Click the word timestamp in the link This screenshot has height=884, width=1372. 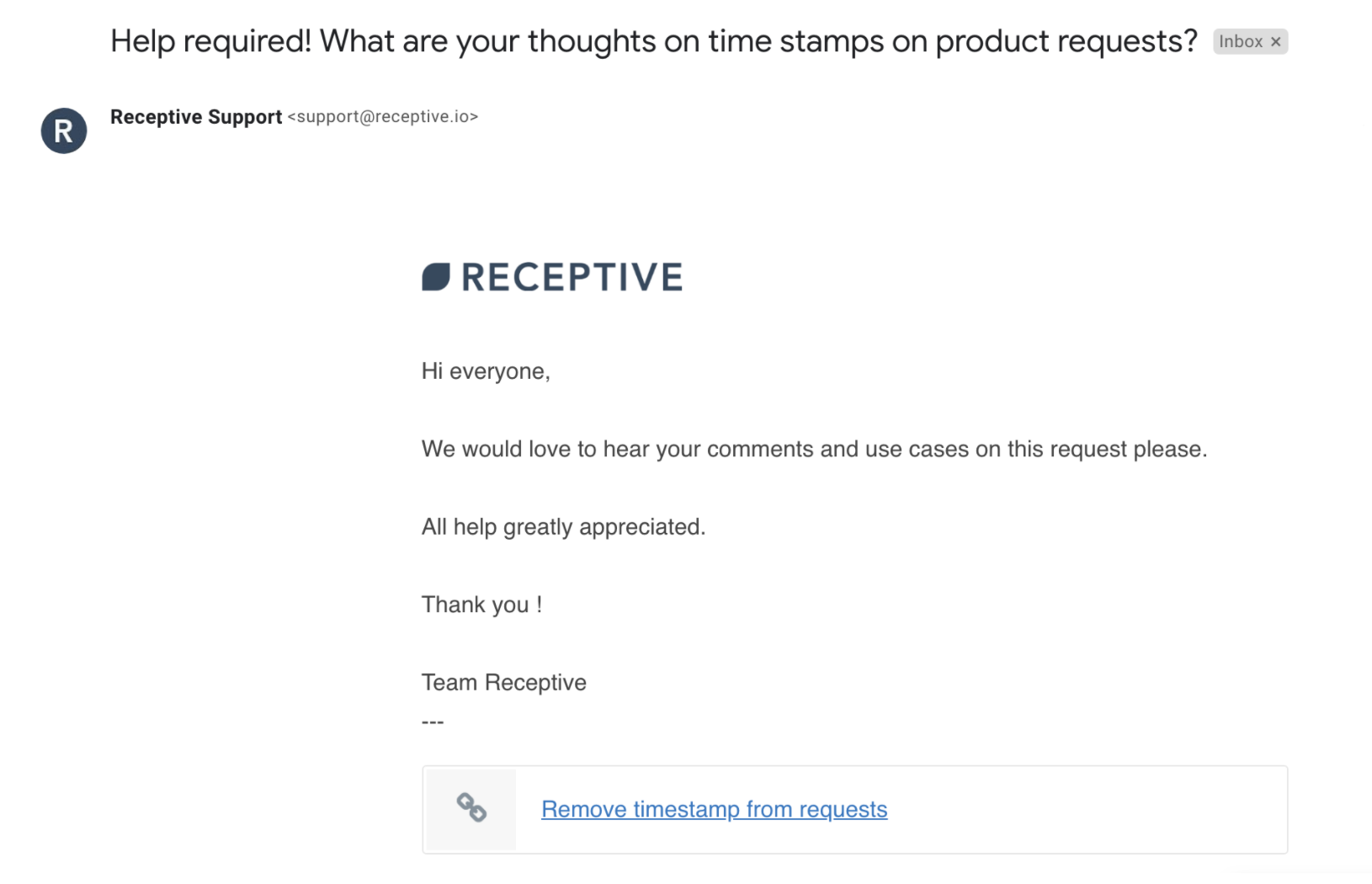[x=686, y=809]
